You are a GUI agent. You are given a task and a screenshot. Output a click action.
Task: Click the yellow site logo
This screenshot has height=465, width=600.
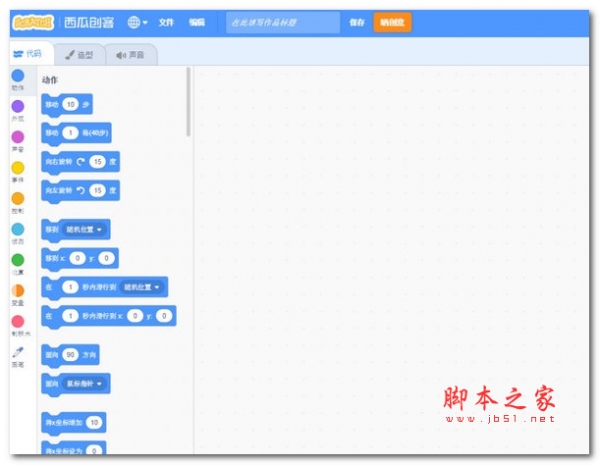pyautogui.click(x=33, y=23)
